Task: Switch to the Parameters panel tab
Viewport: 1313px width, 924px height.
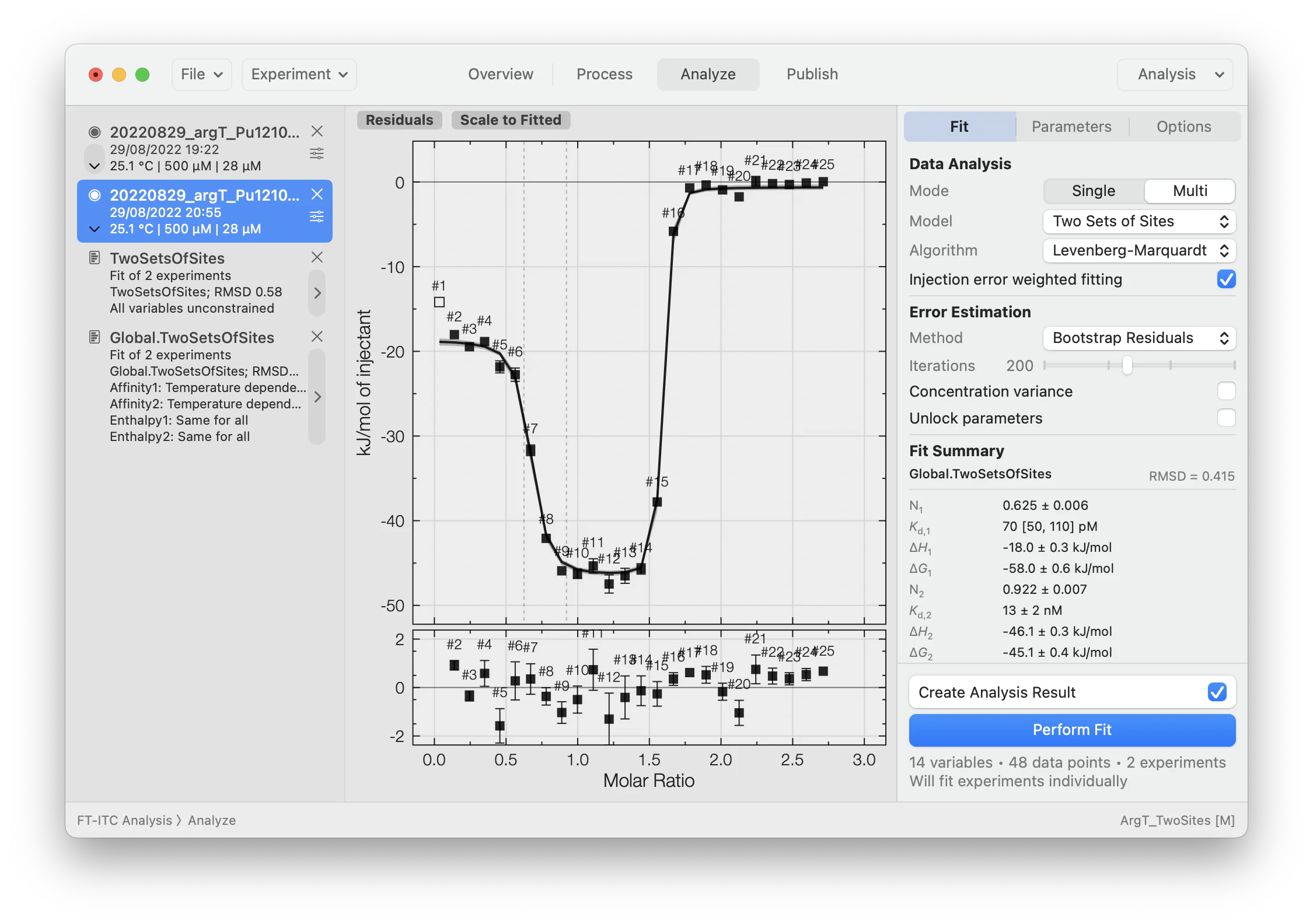Action: pos(1071,127)
